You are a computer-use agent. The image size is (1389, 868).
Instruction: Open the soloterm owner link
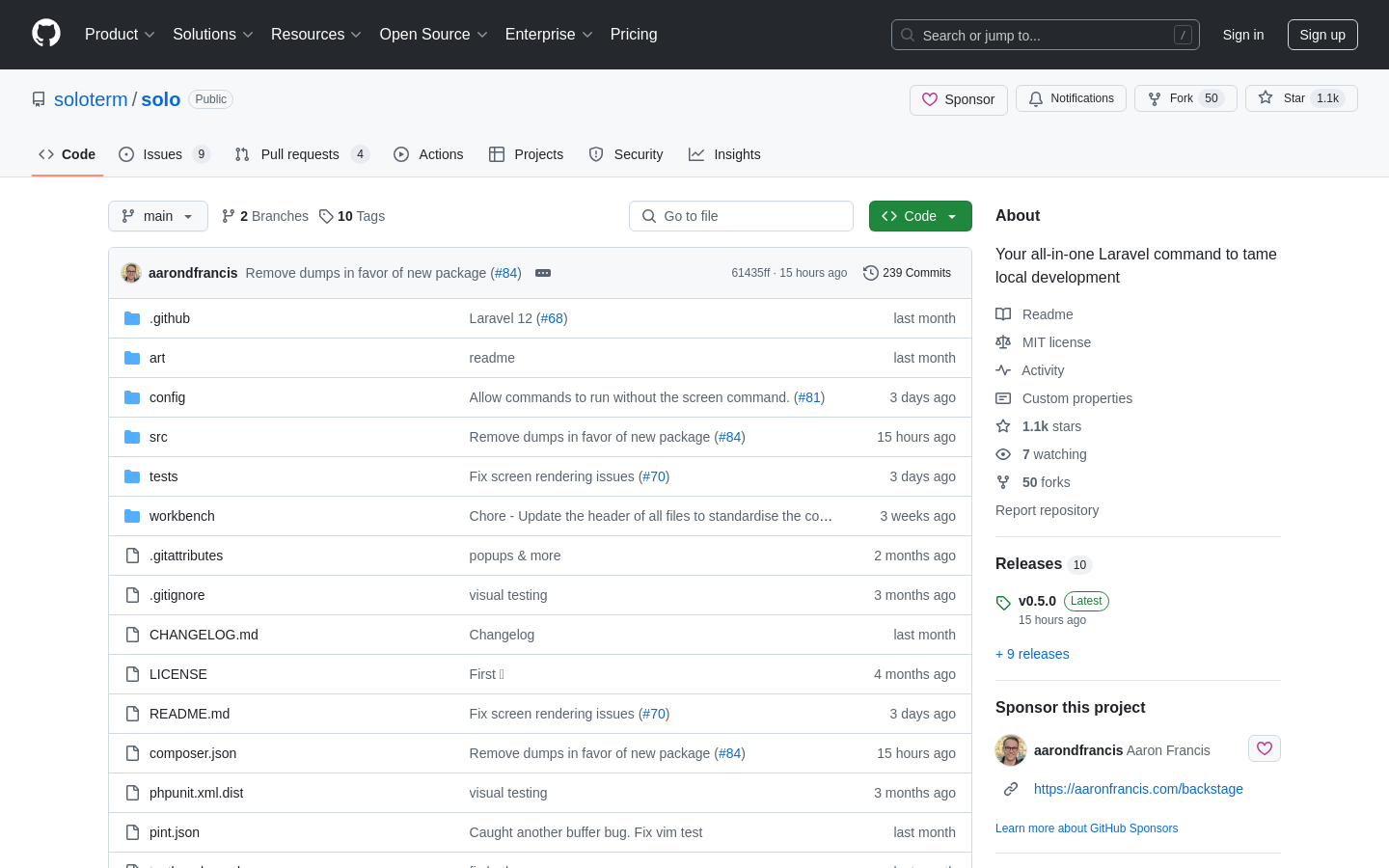(91, 99)
